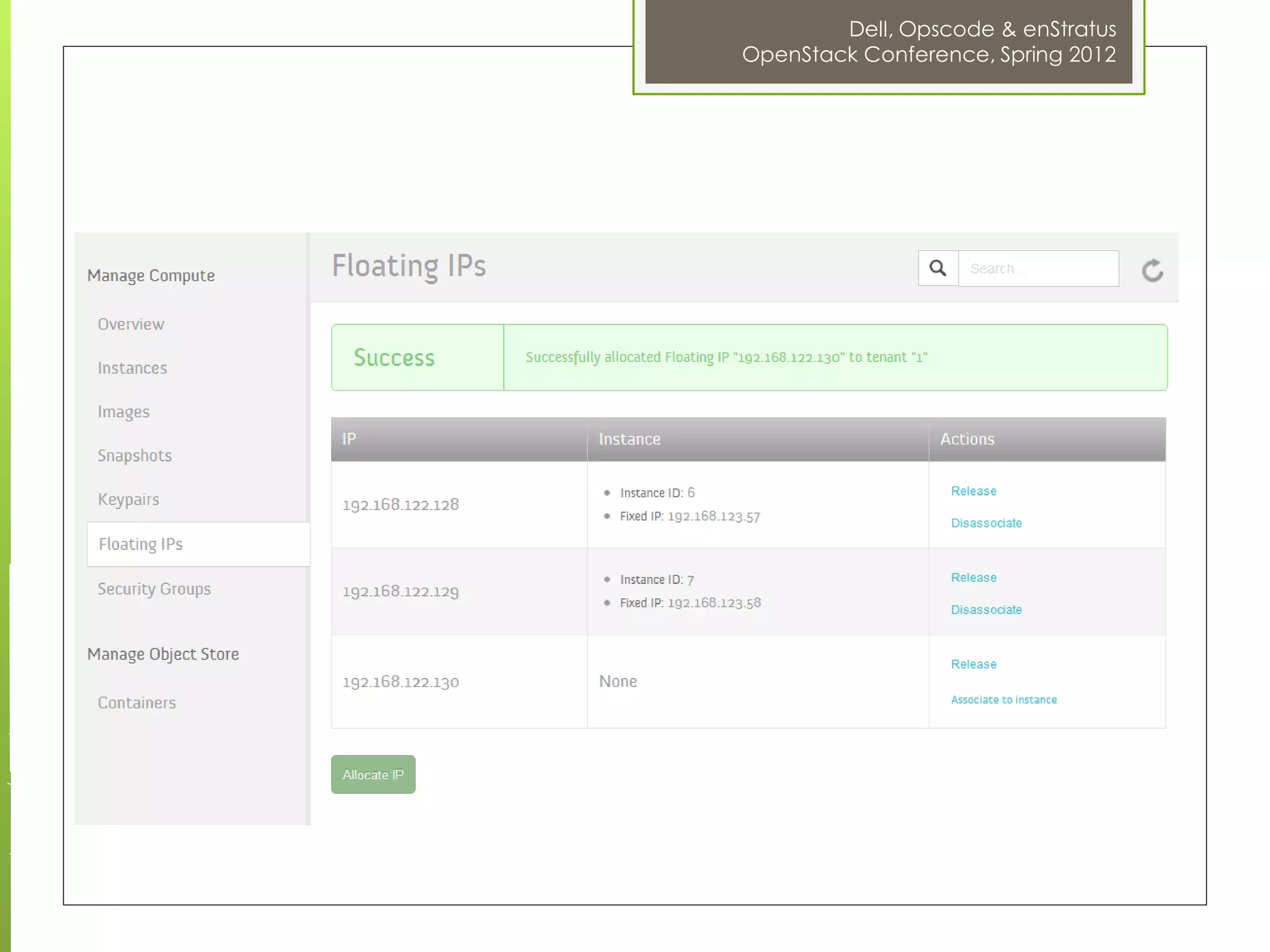Click the magnifying glass search icon

pos(938,268)
